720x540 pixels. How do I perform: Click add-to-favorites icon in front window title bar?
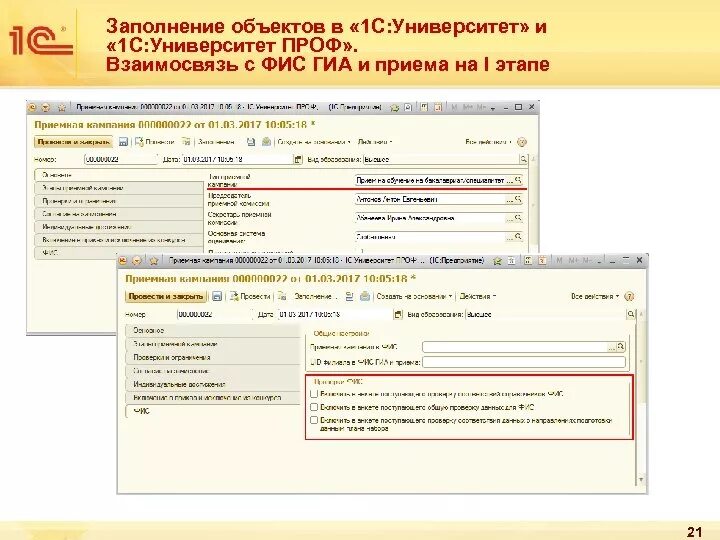(x=497, y=261)
